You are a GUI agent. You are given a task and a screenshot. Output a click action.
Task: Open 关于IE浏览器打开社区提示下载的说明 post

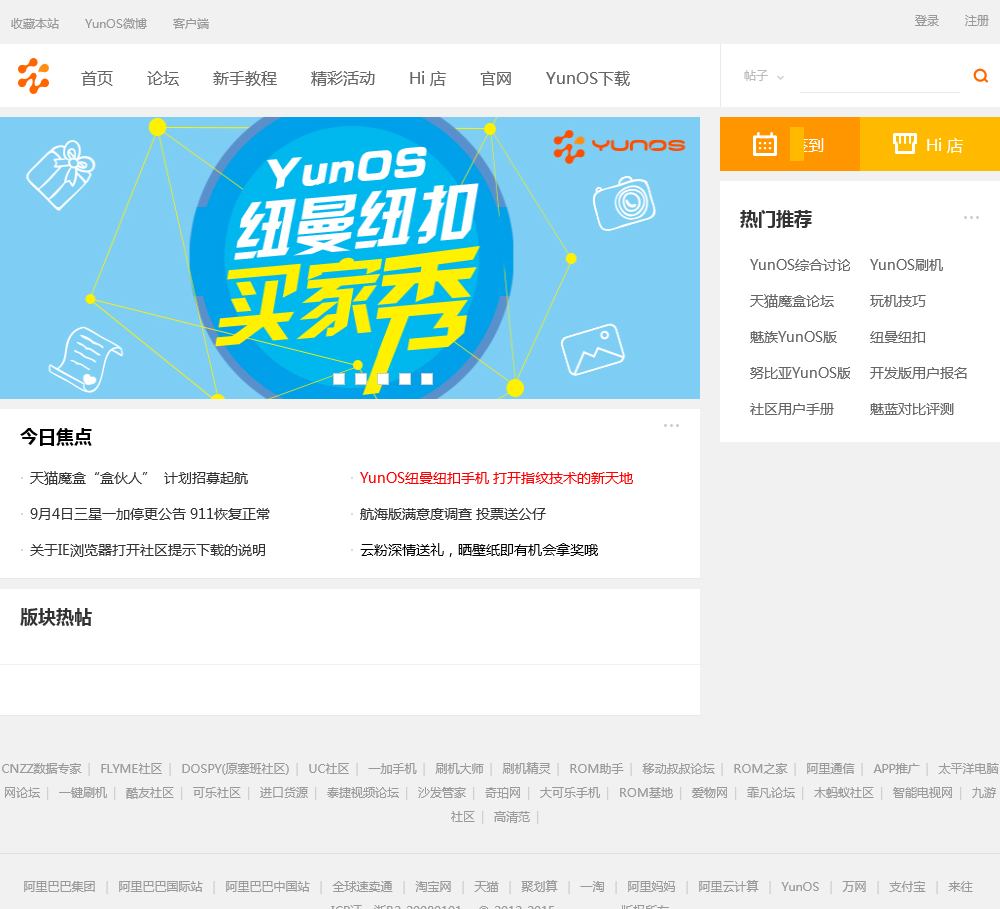point(147,550)
